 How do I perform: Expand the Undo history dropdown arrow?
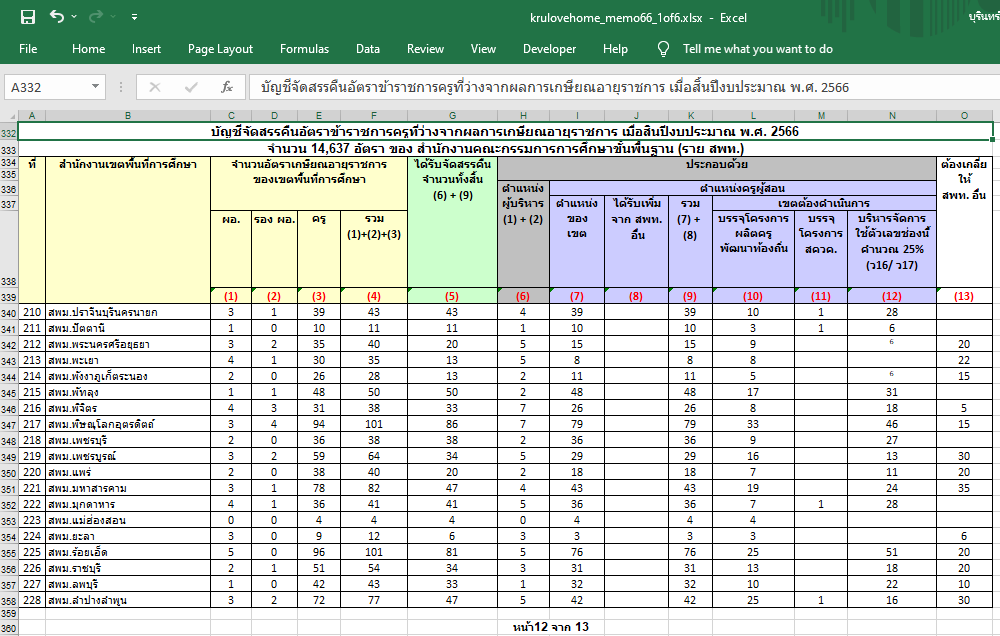(76, 17)
